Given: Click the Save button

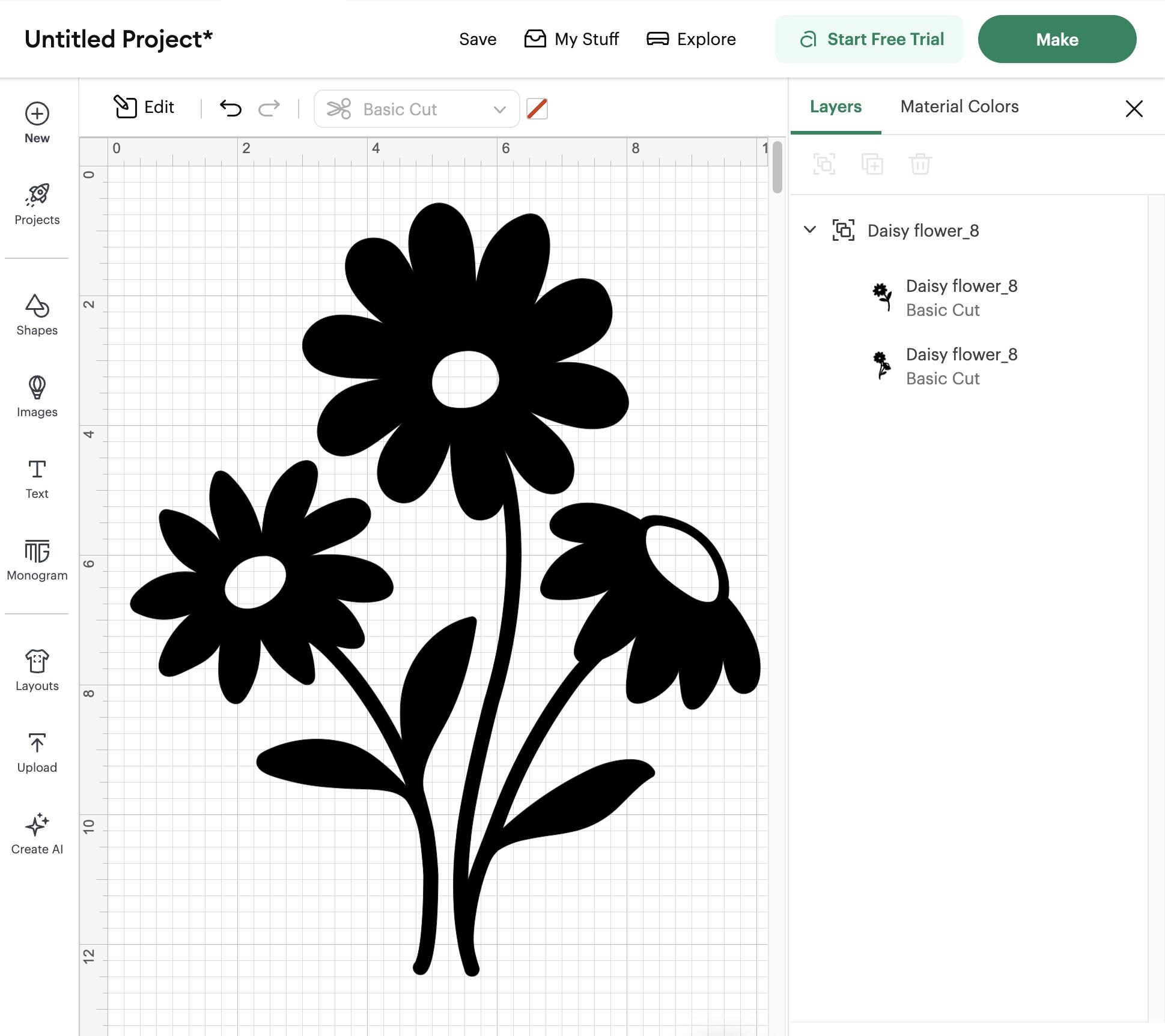Looking at the screenshot, I should click(478, 39).
